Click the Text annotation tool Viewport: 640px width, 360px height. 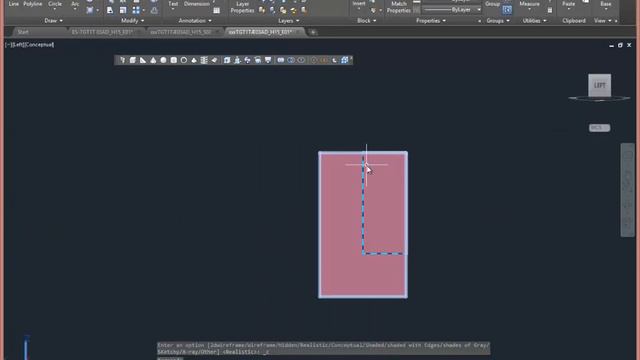tap(173, 4)
